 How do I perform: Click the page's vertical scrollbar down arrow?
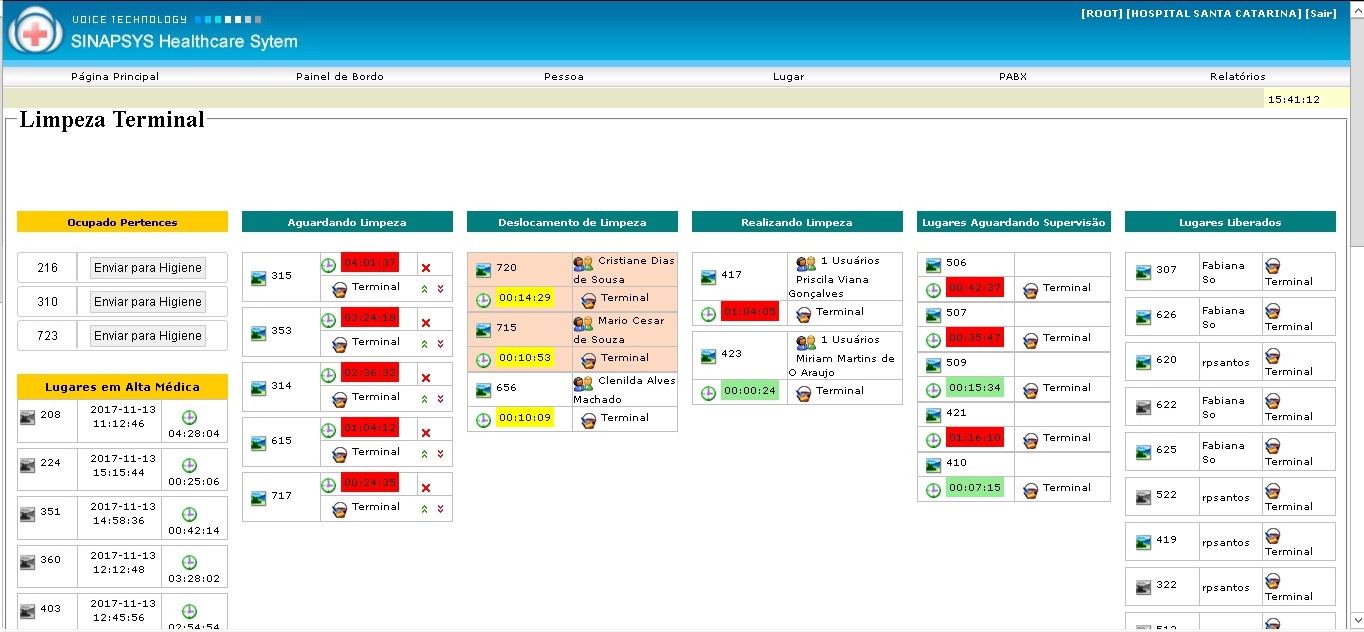[x=1356, y=624]
